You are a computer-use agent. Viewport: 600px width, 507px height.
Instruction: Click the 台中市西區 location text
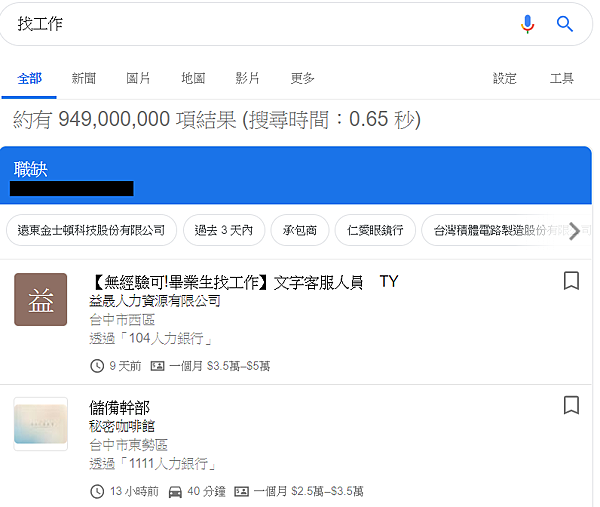point(122,320)
